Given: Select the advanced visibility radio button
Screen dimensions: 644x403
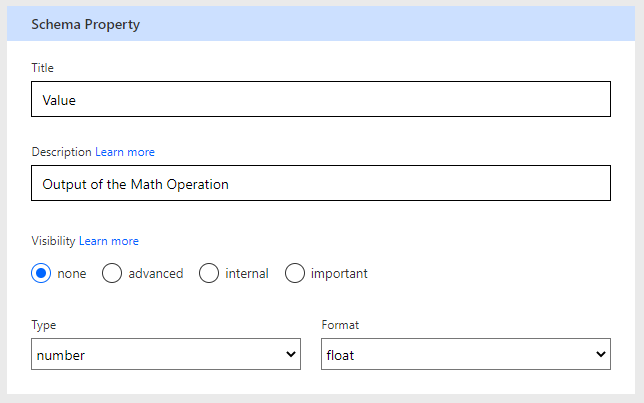Looking at the screenshot, I should [x=112, y=273].
